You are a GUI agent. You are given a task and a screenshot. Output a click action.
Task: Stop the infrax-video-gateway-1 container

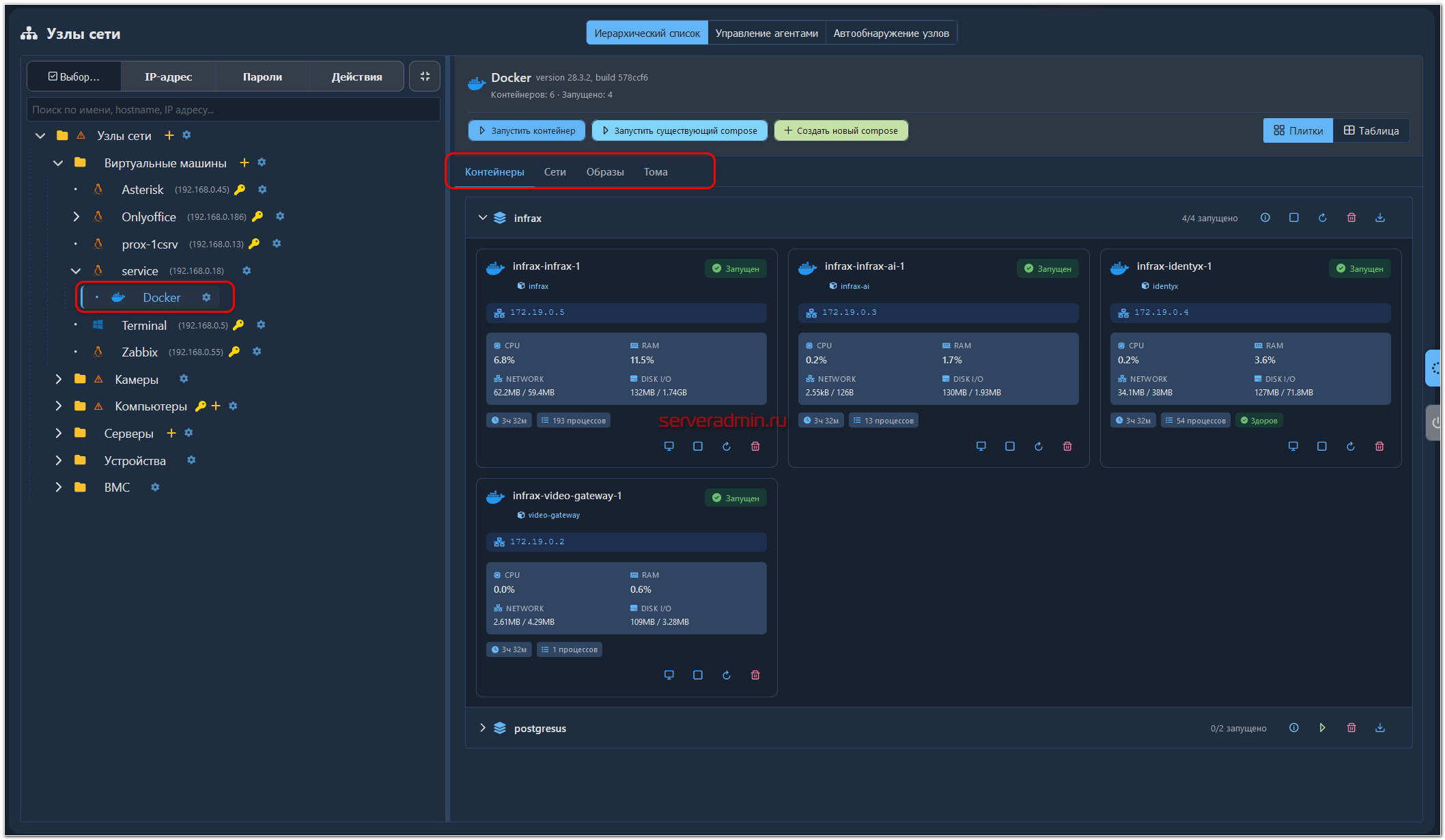pyautogui.click(x=697, y=675)
